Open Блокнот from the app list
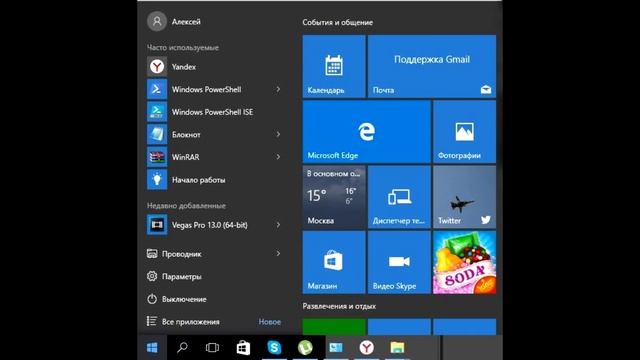The image size is (640, 360). 214,134
